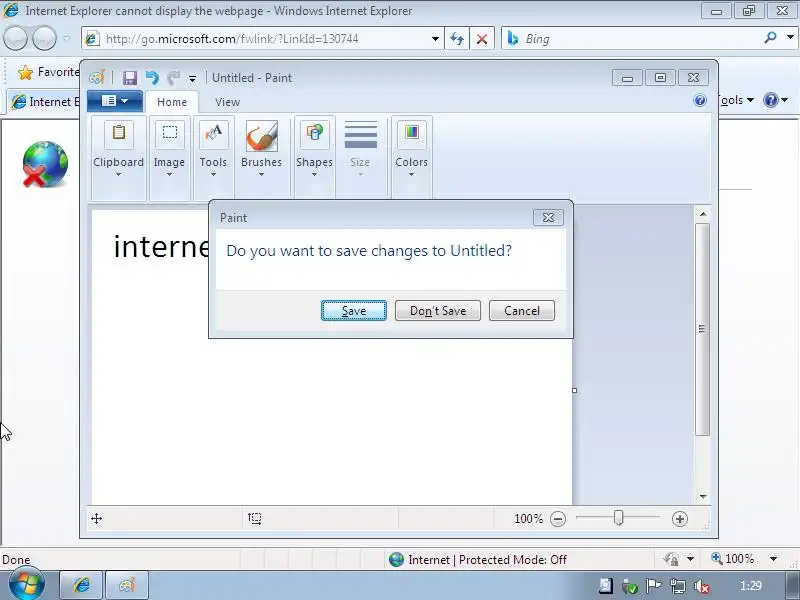Viewport: 800px width, 600px height.
Task: Click the Paint vertical scrollbar thumb
Action: coord(703,329)
